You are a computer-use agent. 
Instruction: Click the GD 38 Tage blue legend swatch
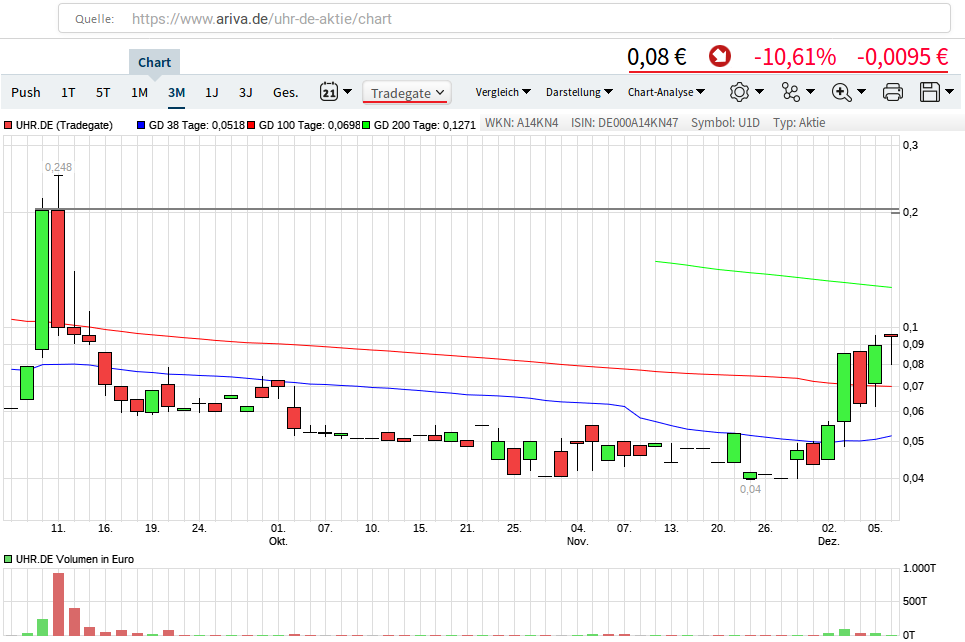point(141,125)
